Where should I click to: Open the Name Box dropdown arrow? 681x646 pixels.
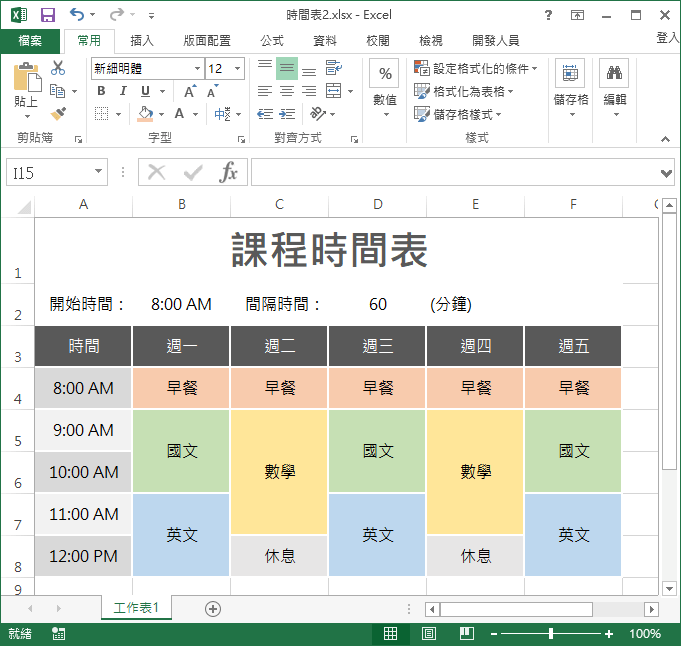pos(99,171)
